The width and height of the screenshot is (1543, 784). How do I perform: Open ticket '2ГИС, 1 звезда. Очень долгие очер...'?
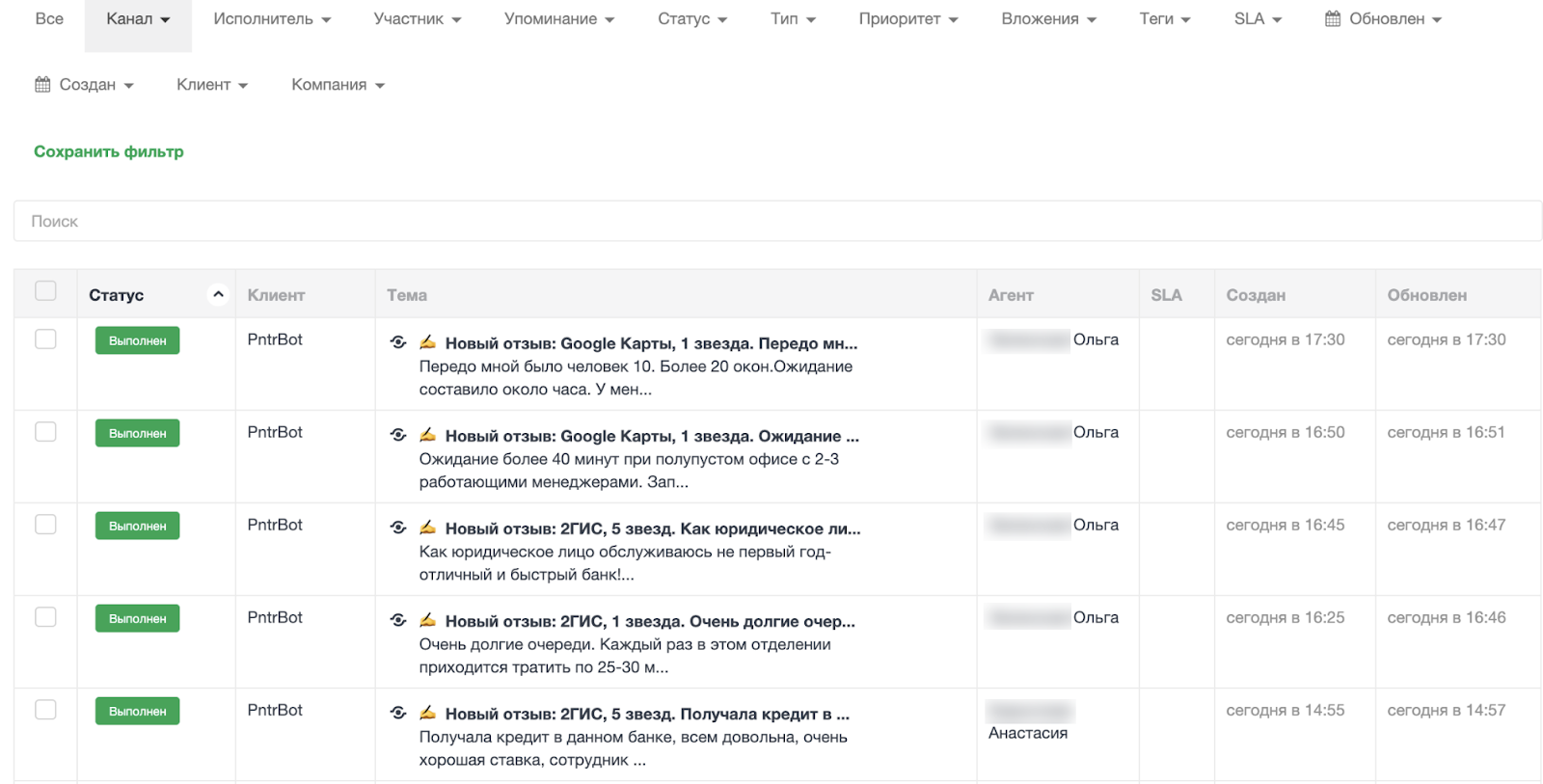[650, 621]
